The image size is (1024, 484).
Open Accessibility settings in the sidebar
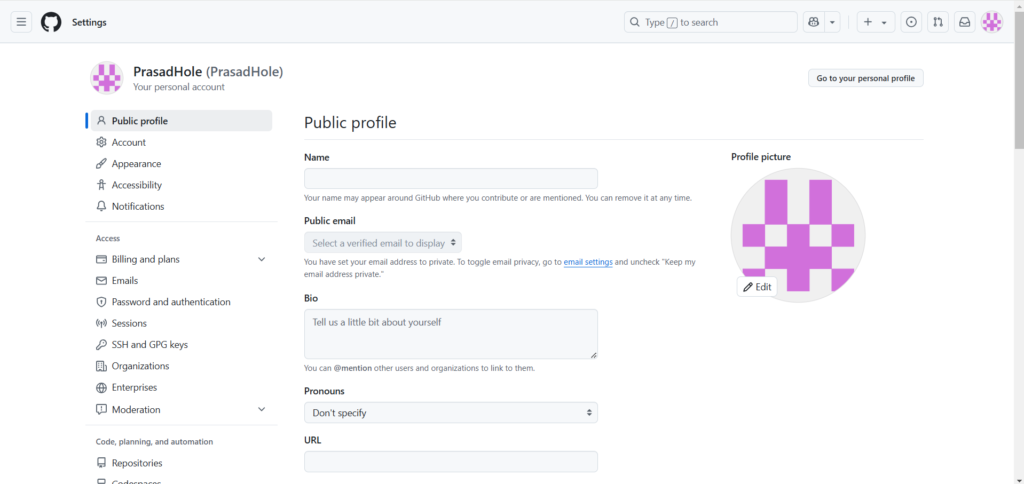[136, 186]
